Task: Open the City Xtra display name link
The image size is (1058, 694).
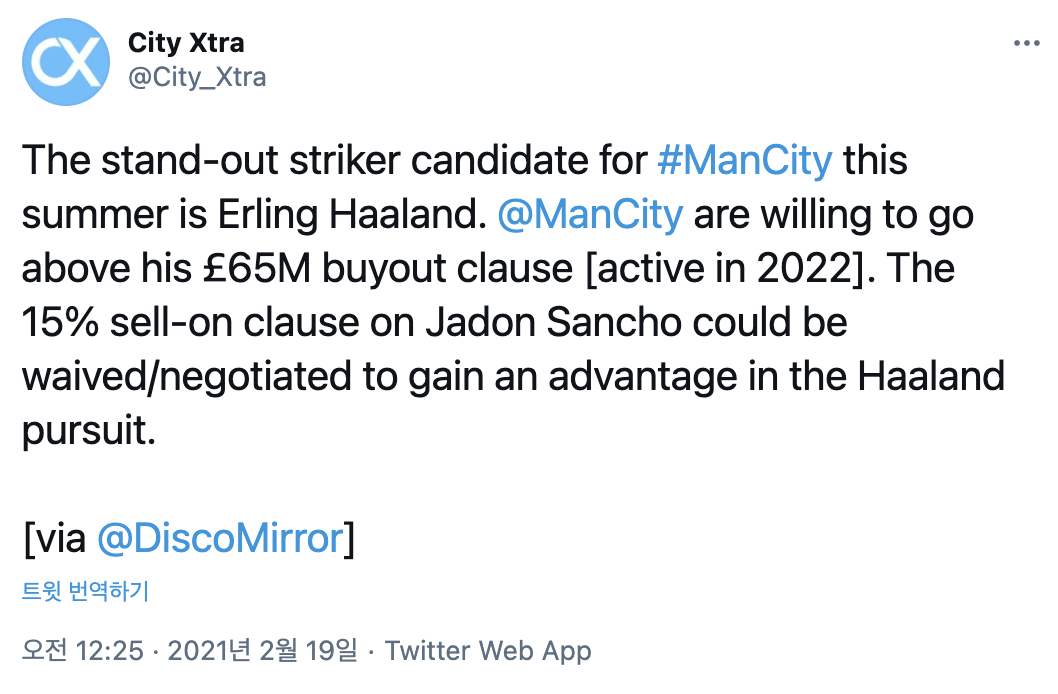Action: click(x=186, y=43)
